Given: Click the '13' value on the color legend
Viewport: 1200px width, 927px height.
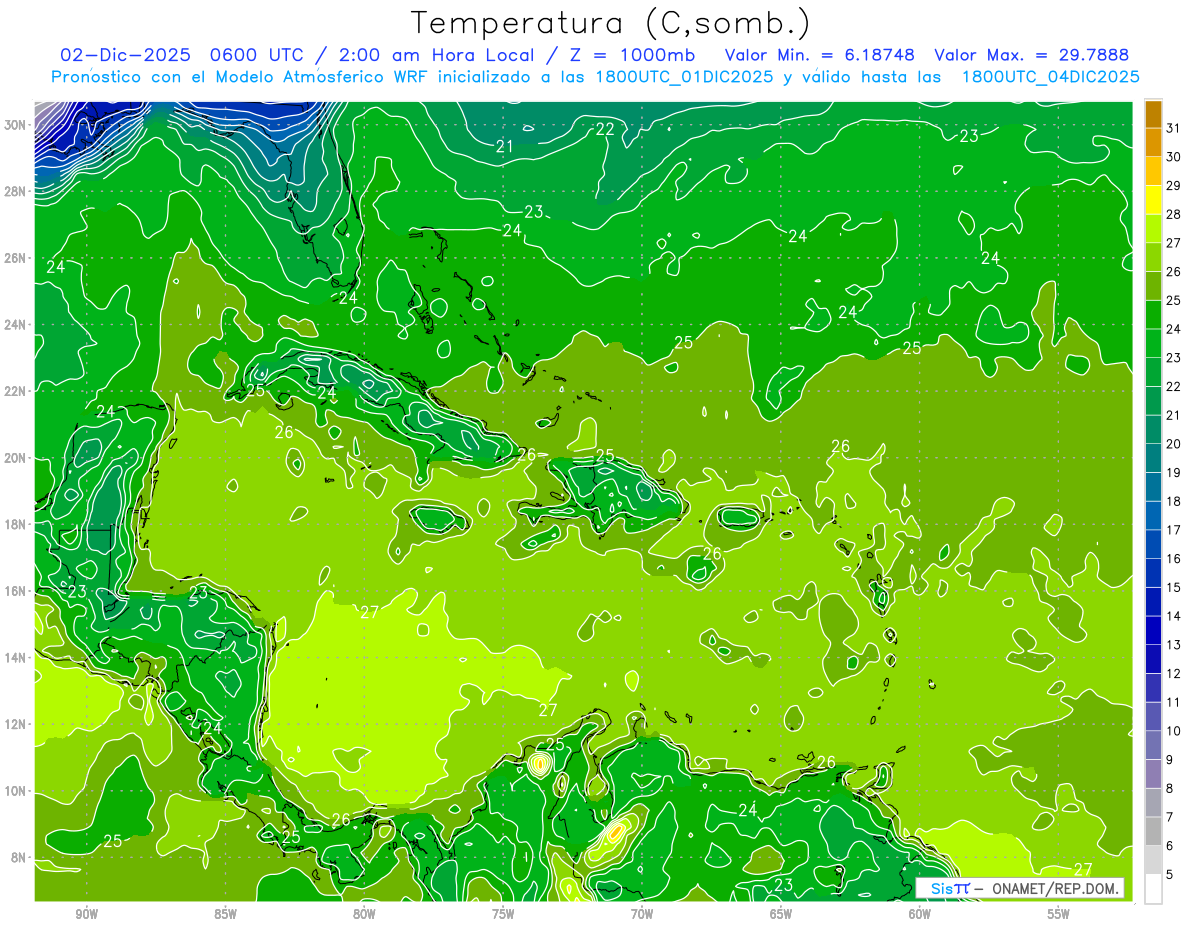Looking at the screenshot, I should click(x=1174, y=645).
